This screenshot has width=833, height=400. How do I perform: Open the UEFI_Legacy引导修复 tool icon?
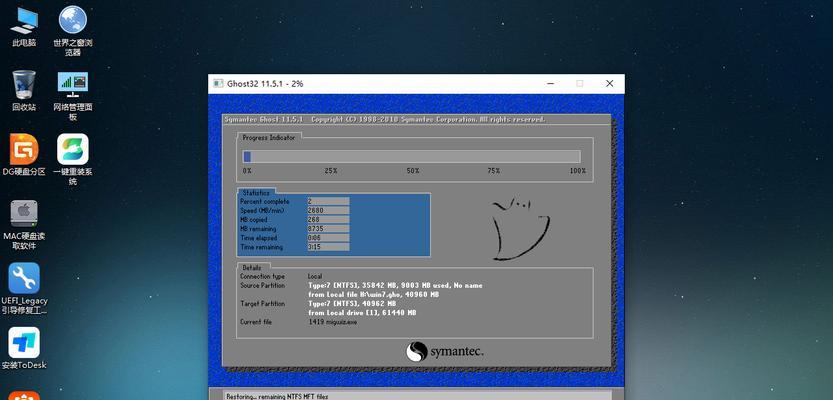click(x=24, y=288)
